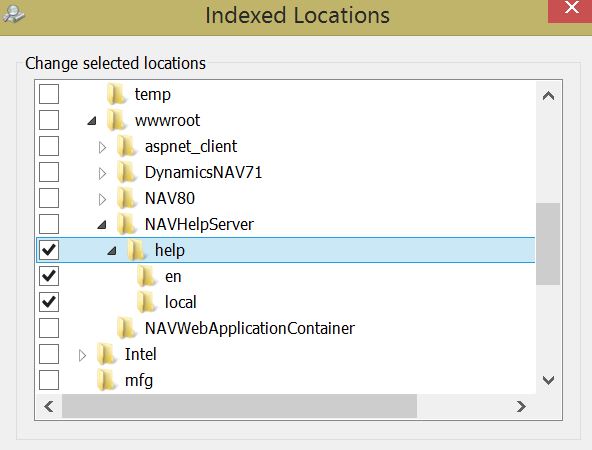The width and height of the screenshot is (592, 450).
Task: Click the Indexed Locations title bar icon
Action: (13, 14)
